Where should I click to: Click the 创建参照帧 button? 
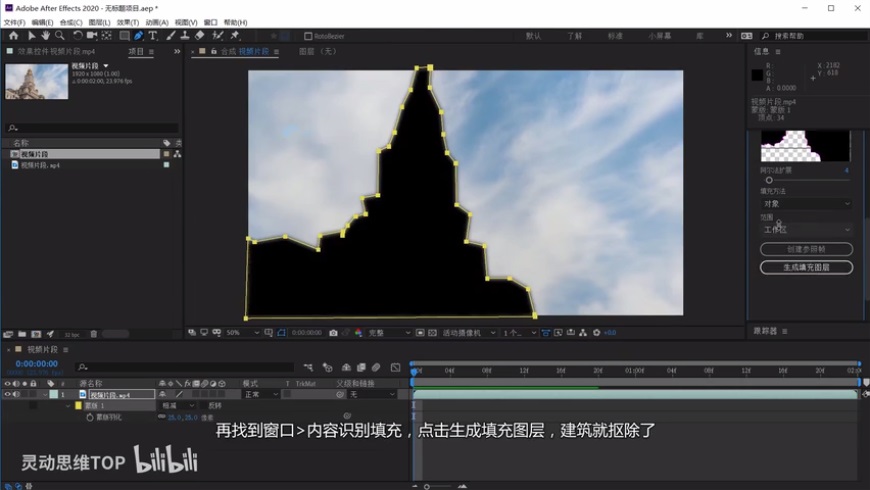click(806, 249)
